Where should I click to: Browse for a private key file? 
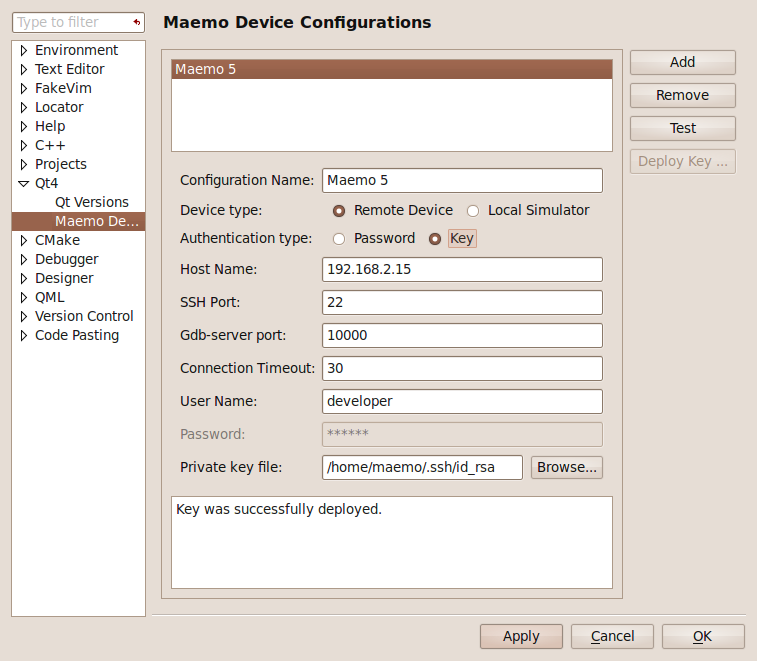(566, 467)
